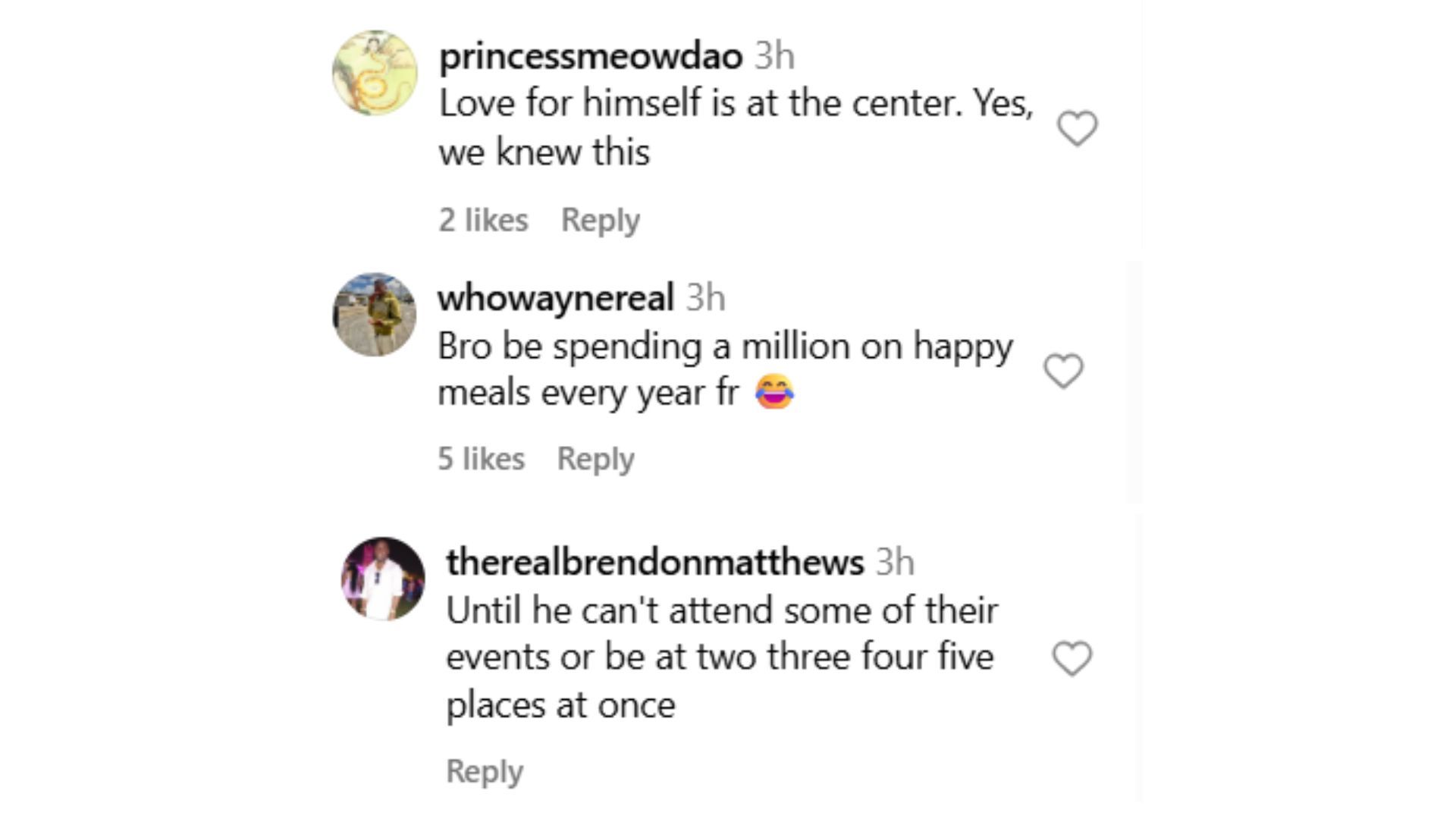Click the laughing emoji in whowaynereal's comment
Image resolution: width=1456 pixels, height=819 pixels.
click(x=774, y=392)
